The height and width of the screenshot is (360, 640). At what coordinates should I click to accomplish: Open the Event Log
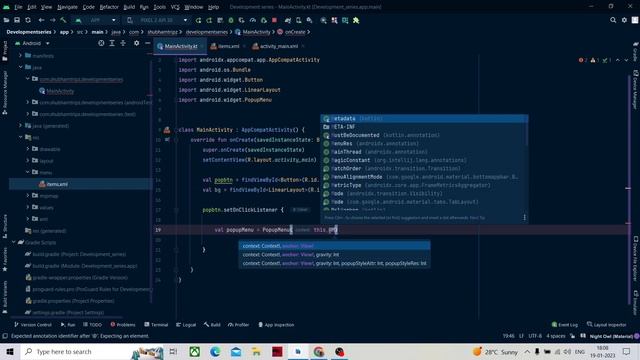coord(564,325)
